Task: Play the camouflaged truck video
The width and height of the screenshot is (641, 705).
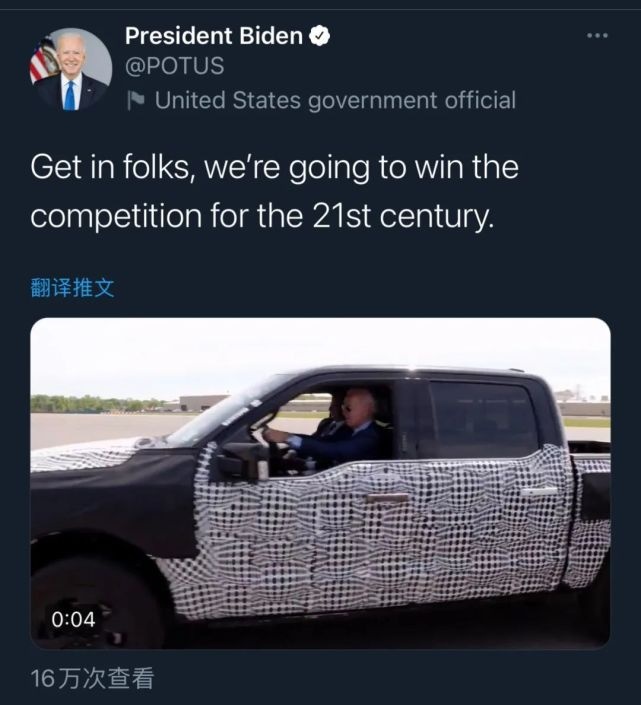Action: pyautogui.click(x=320, y=483)
